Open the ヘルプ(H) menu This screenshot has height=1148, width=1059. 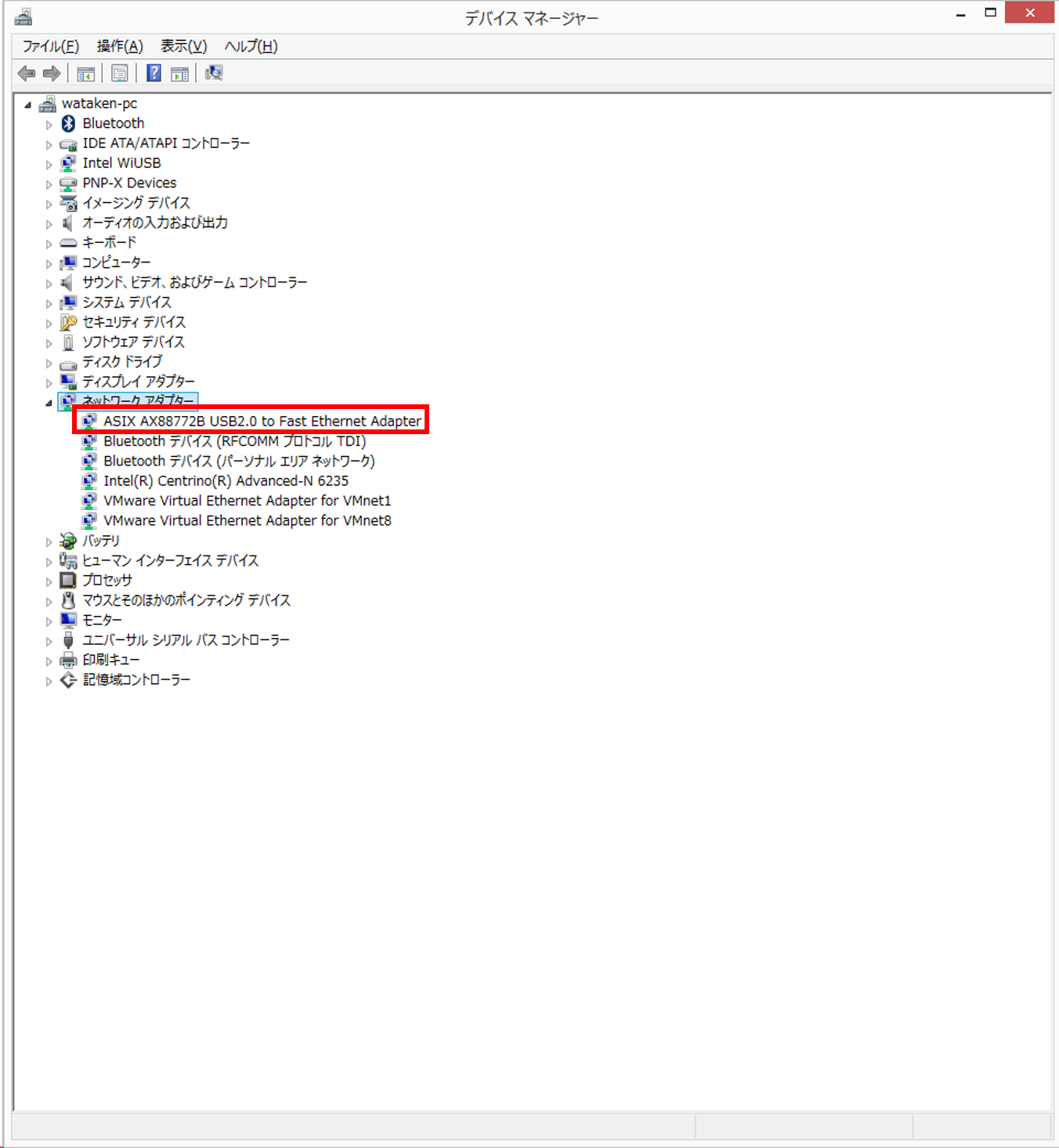pyautogui.click(x=251, y=46)
